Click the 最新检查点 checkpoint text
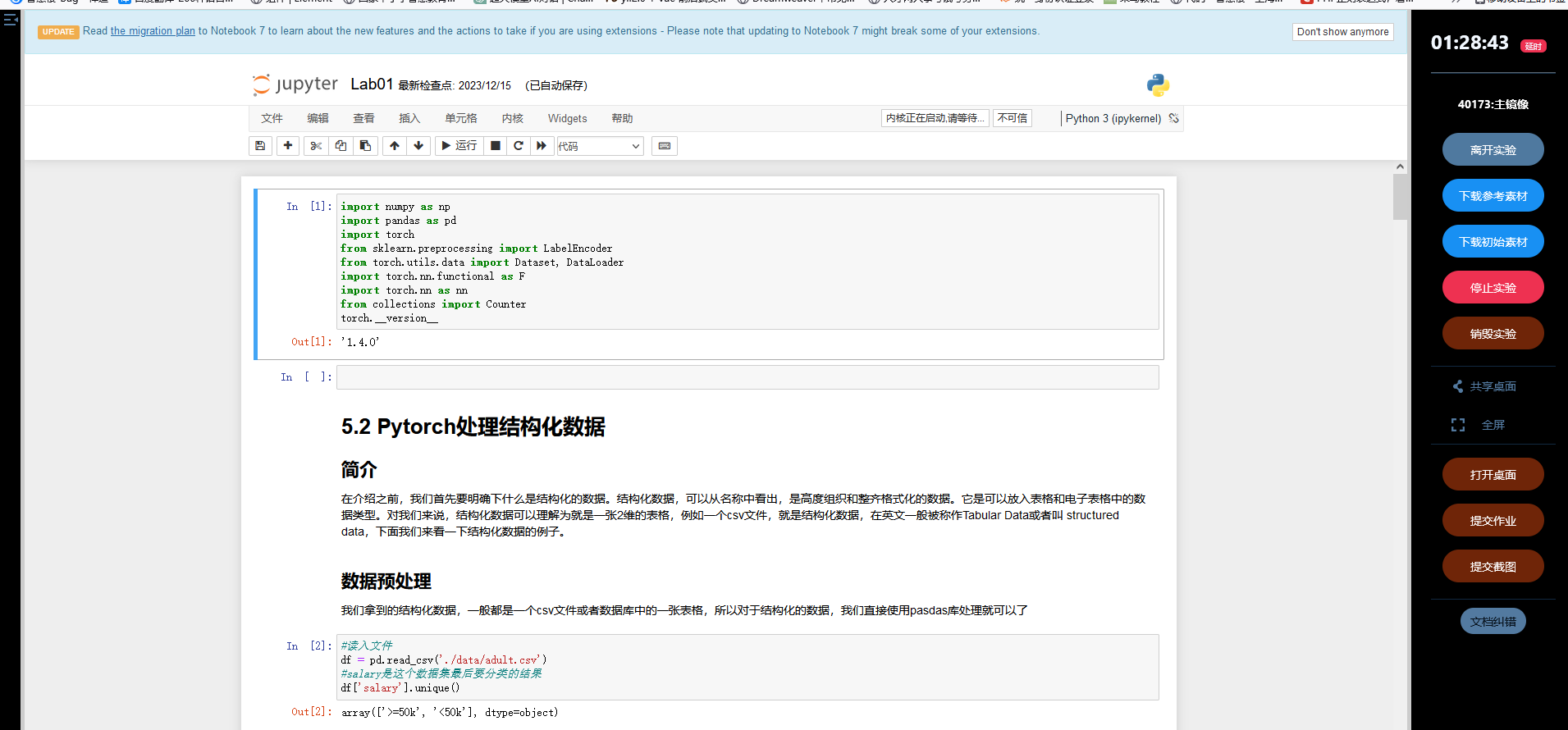The height and width of the screenshot is (730, 1568). click(455, 85)
